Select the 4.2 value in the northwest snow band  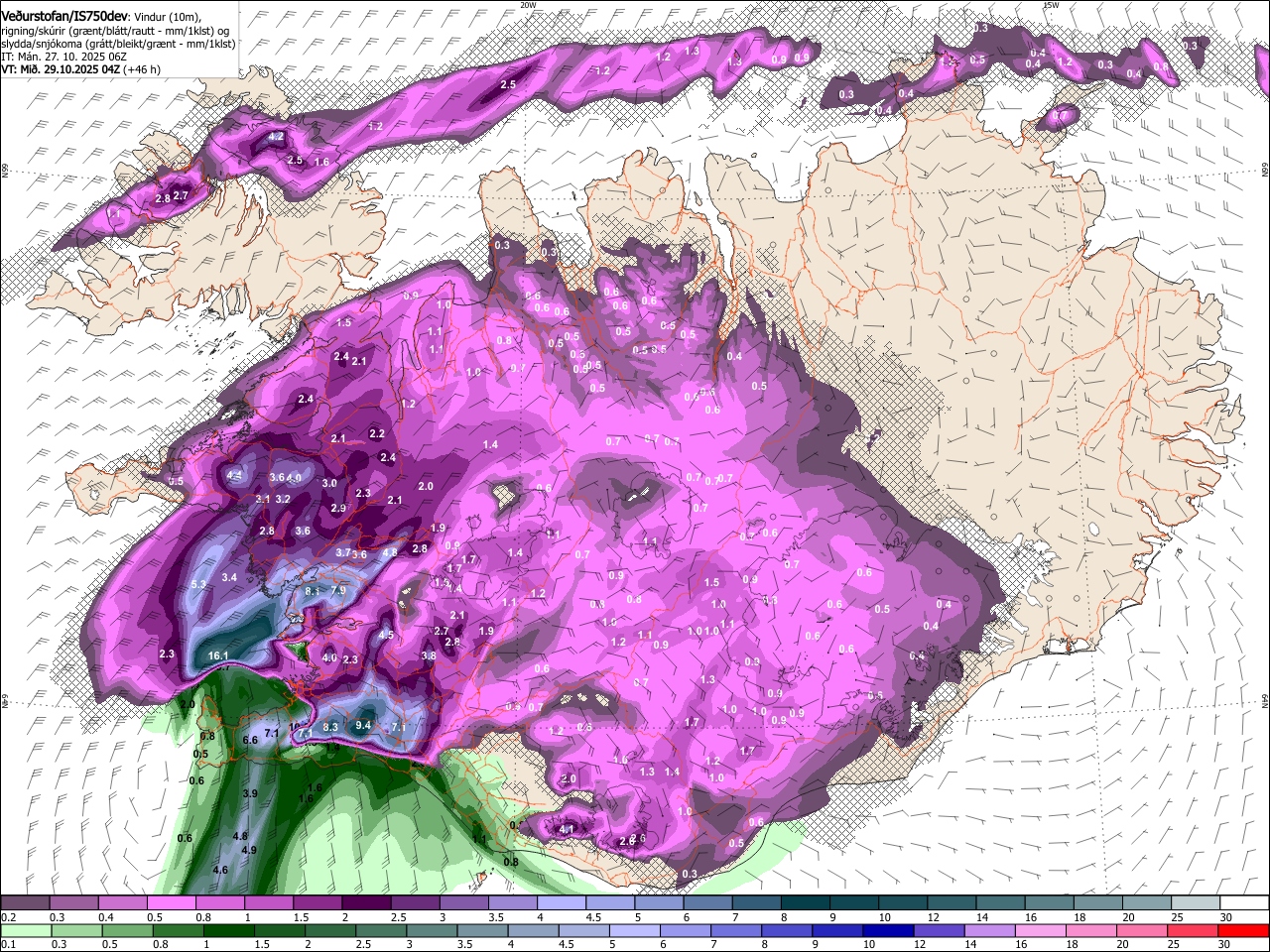277,137
